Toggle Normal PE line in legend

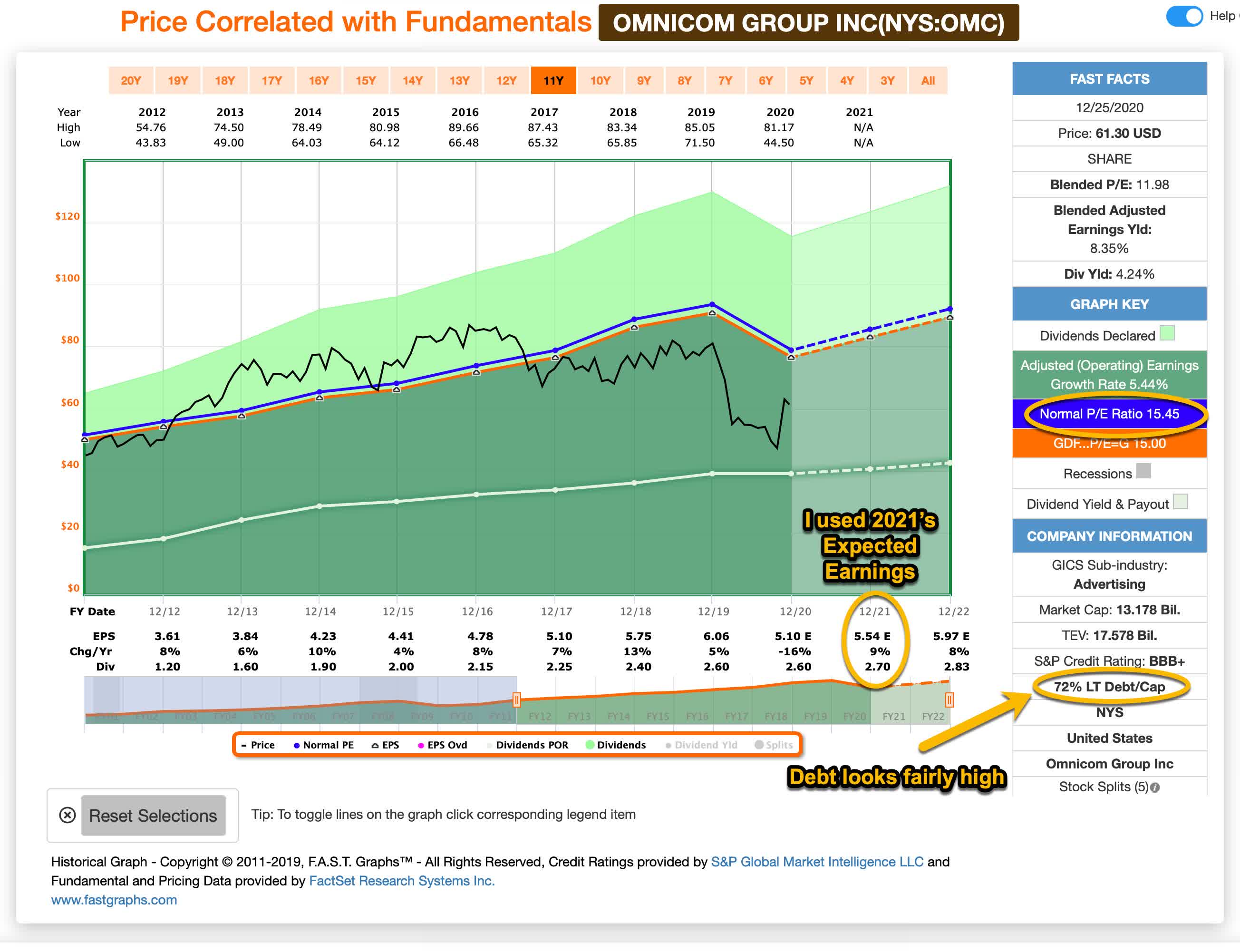(x=323, y=745)
